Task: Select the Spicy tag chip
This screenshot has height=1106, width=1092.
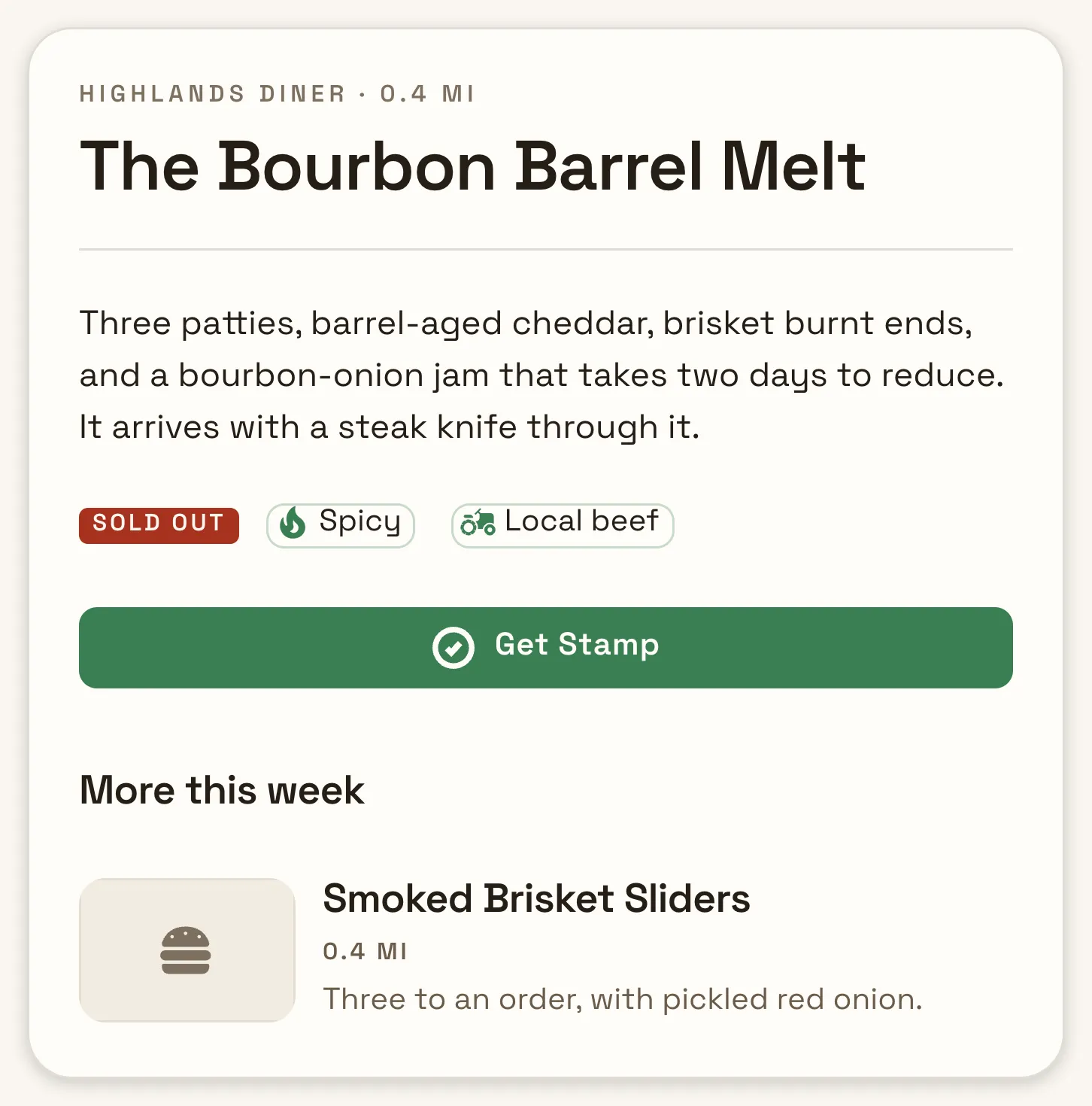Action: [341, 525]
